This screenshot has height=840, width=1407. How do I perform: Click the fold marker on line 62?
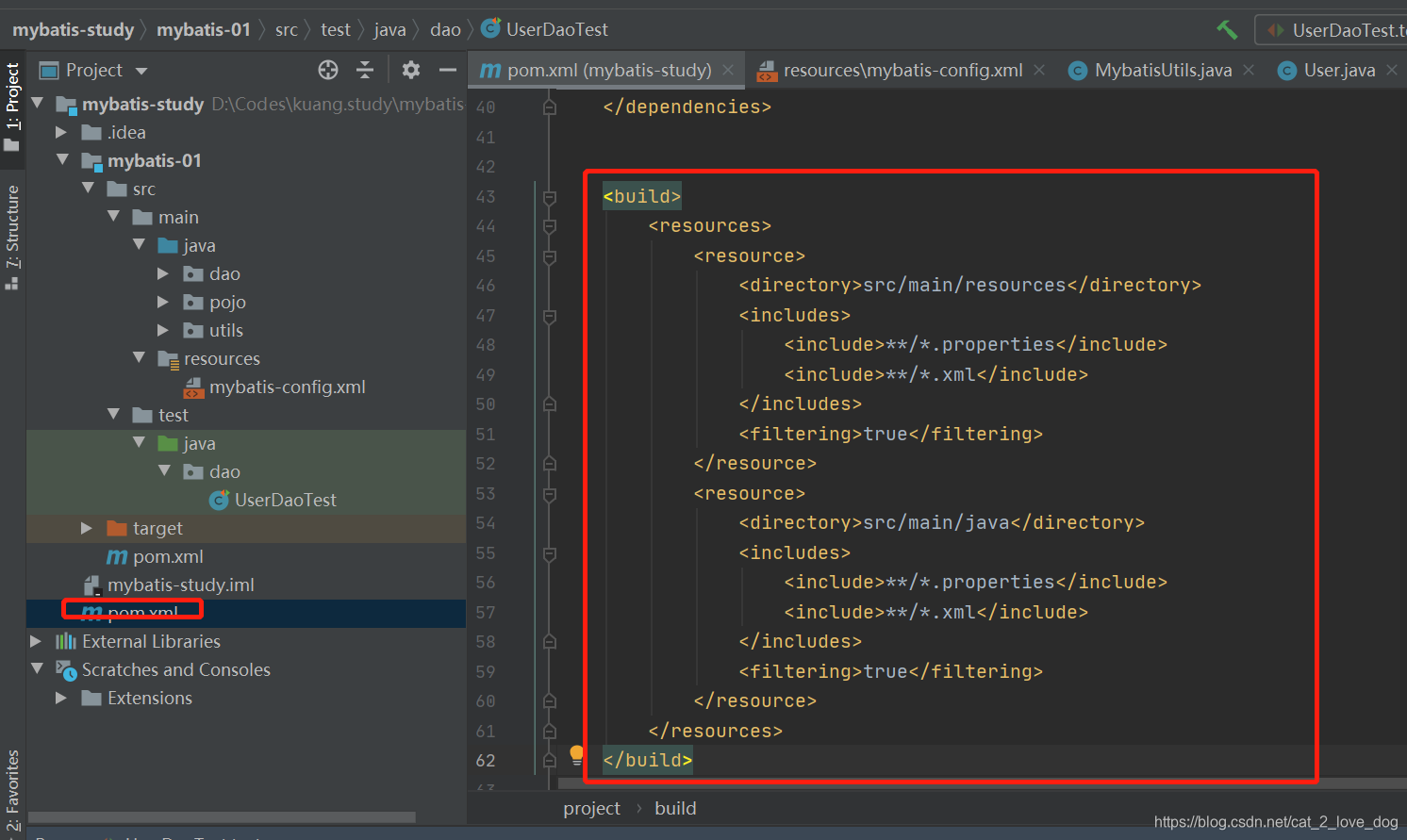pyautogui.click(x=550, y=761)
